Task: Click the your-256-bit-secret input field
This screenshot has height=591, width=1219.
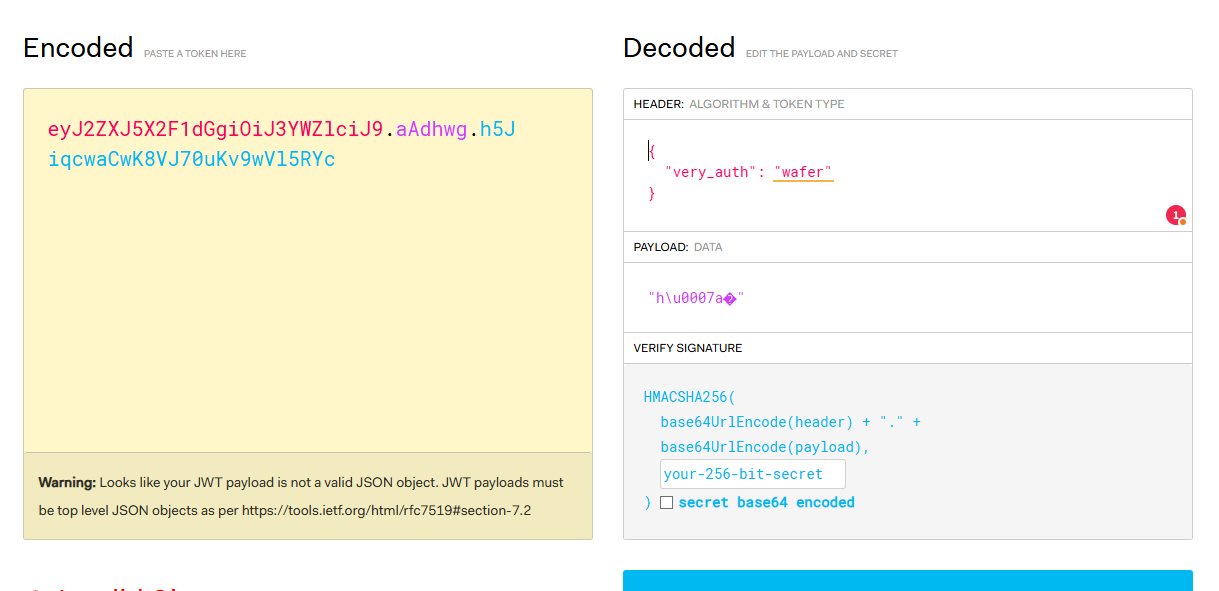Action: [752, 474]
